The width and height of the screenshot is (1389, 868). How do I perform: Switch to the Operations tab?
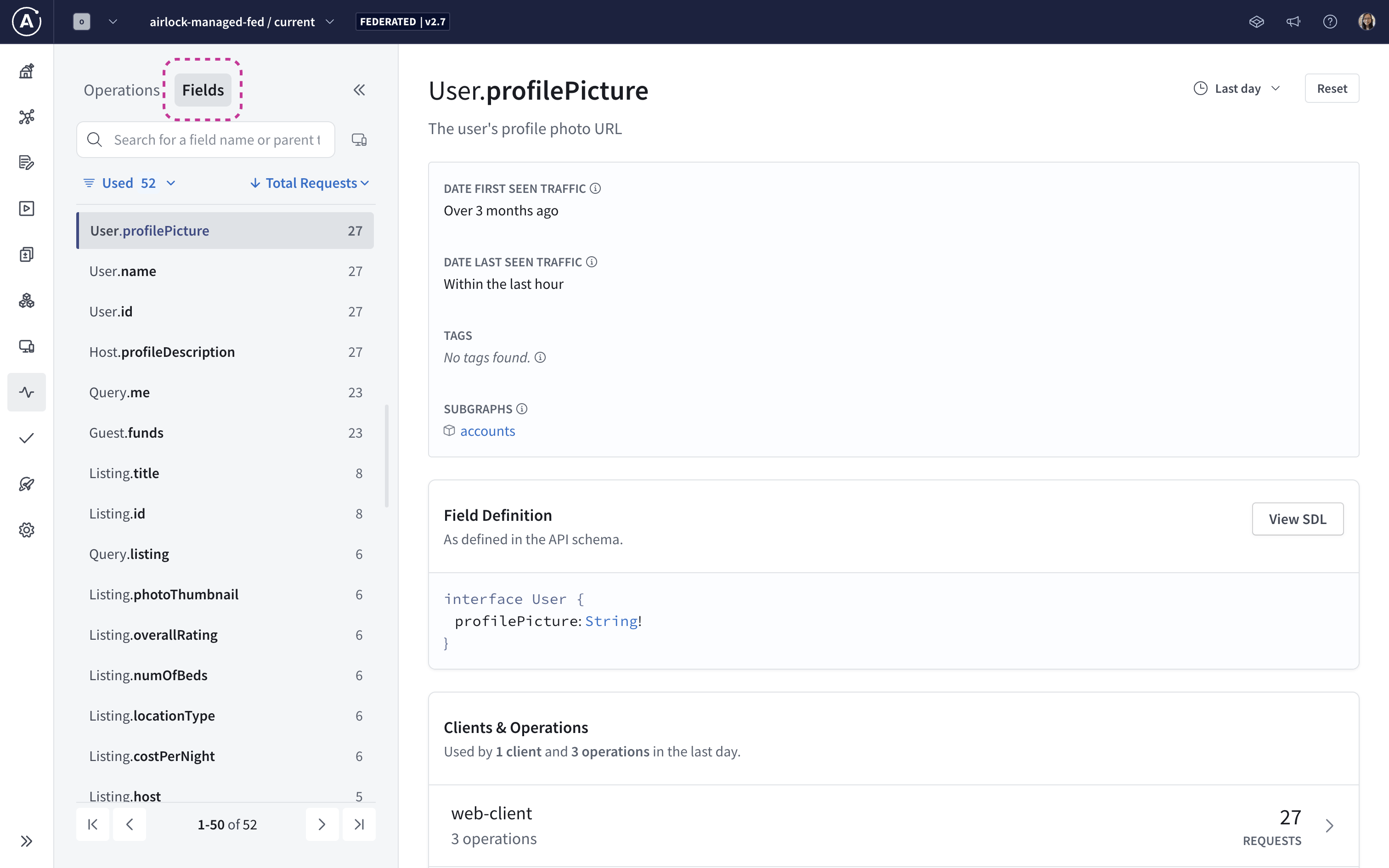coord(121,90)
